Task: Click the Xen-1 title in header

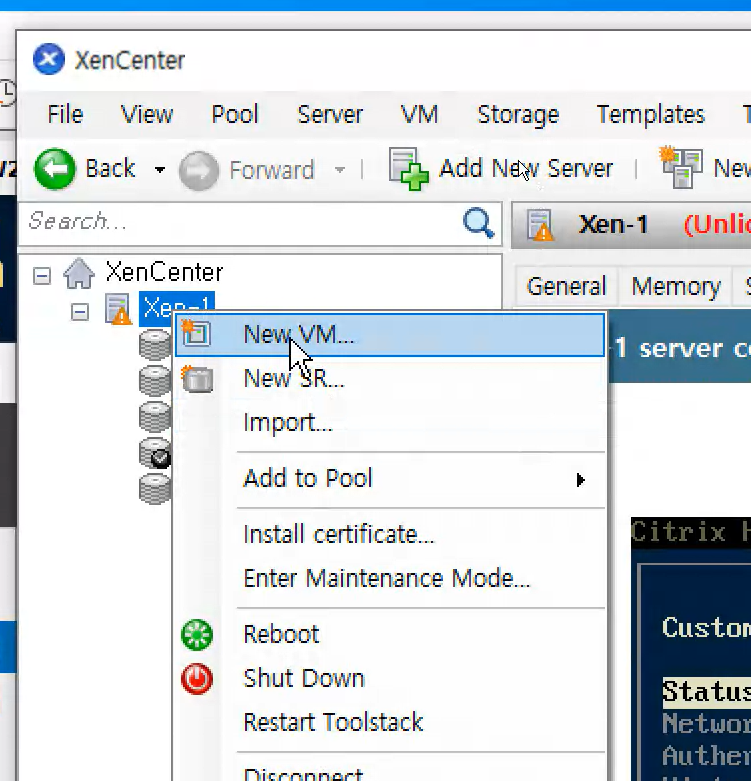Action: point(613,225)
